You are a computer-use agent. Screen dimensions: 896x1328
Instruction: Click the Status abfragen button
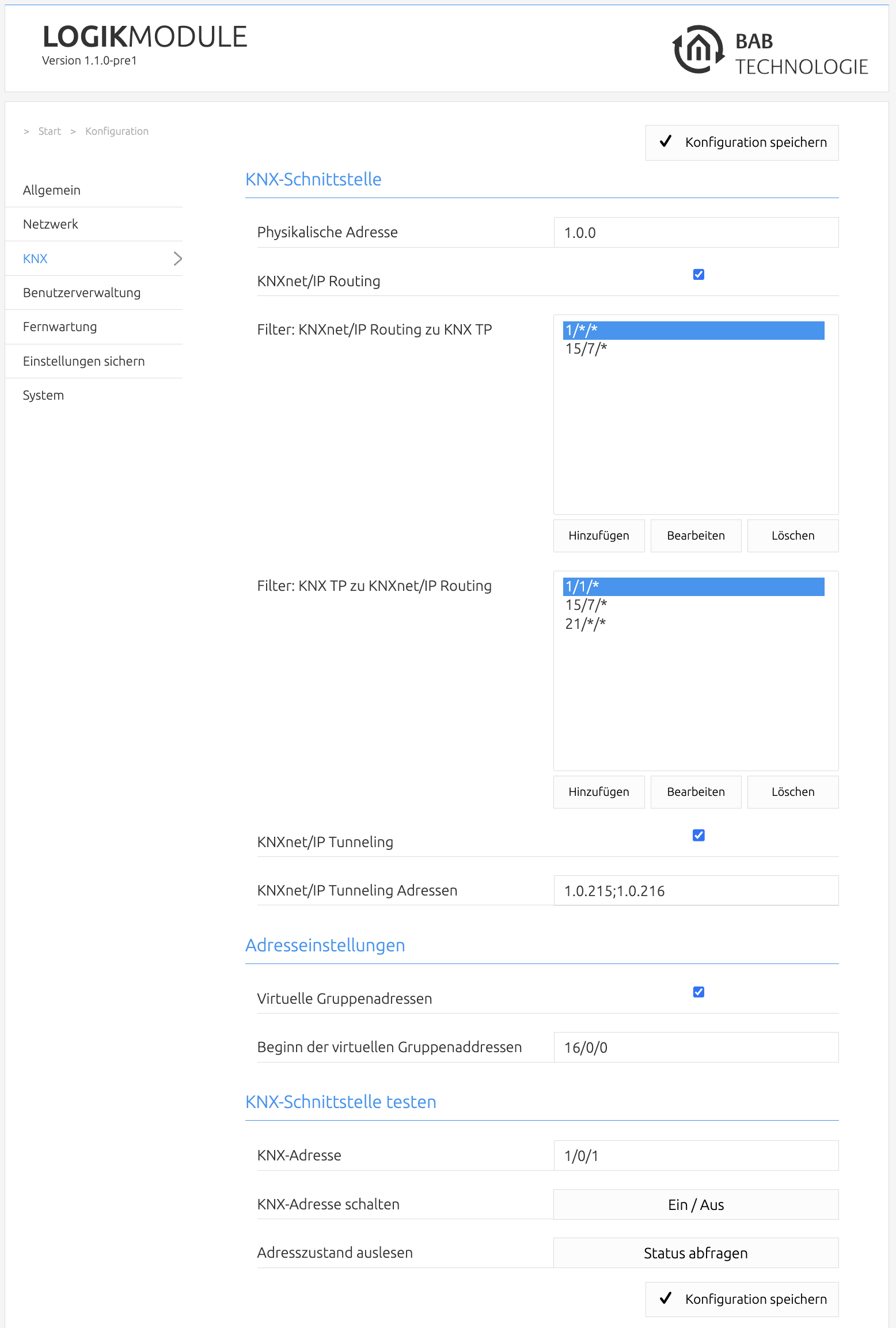tap(696, 1253)
